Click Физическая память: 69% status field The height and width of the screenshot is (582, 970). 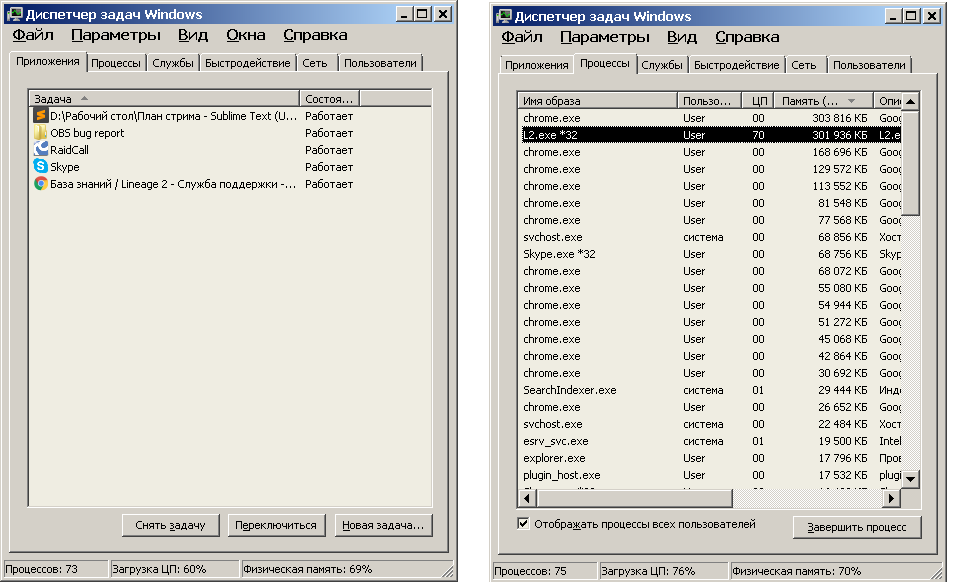[346, 569]
